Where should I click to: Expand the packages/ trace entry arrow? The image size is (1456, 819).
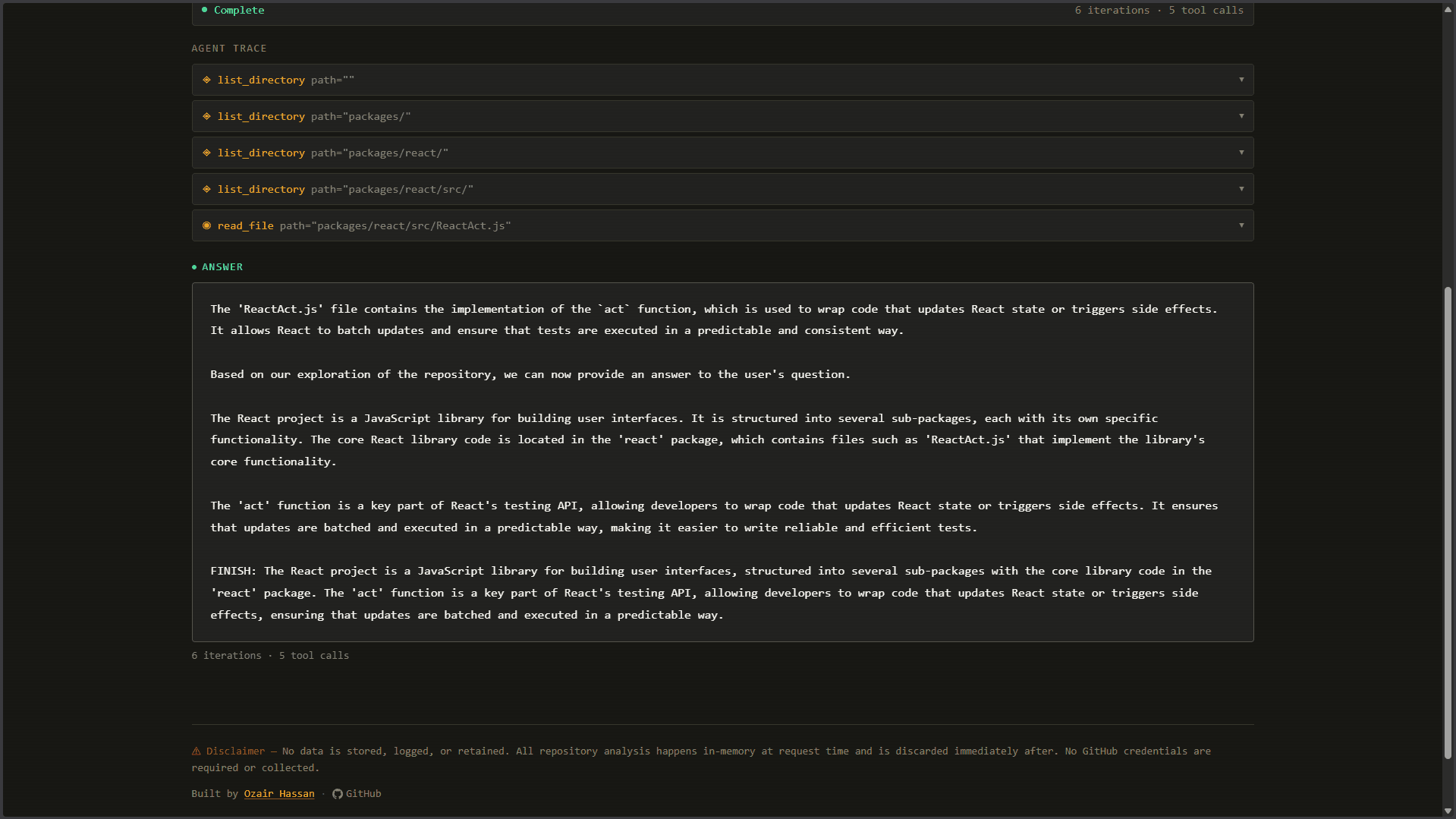[1241, 116]
